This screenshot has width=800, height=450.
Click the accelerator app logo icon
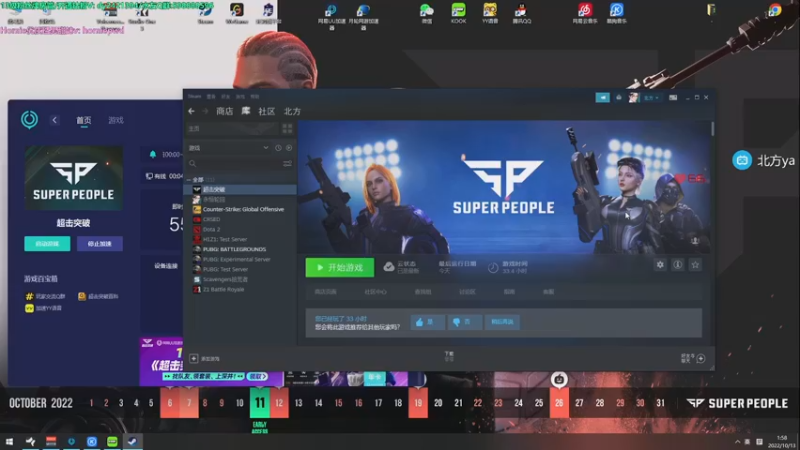tap(29, 120)
